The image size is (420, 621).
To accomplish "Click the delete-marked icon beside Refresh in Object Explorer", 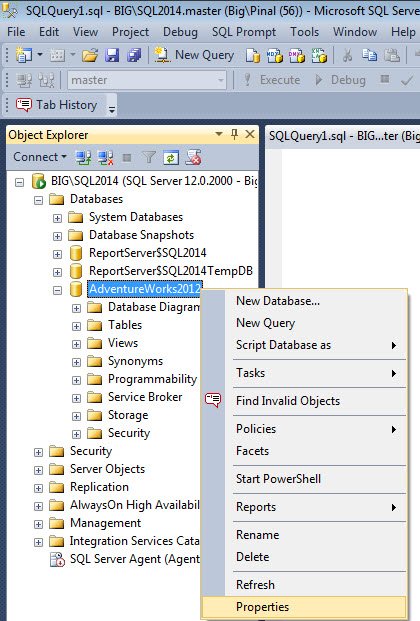I will coord(194,157).
